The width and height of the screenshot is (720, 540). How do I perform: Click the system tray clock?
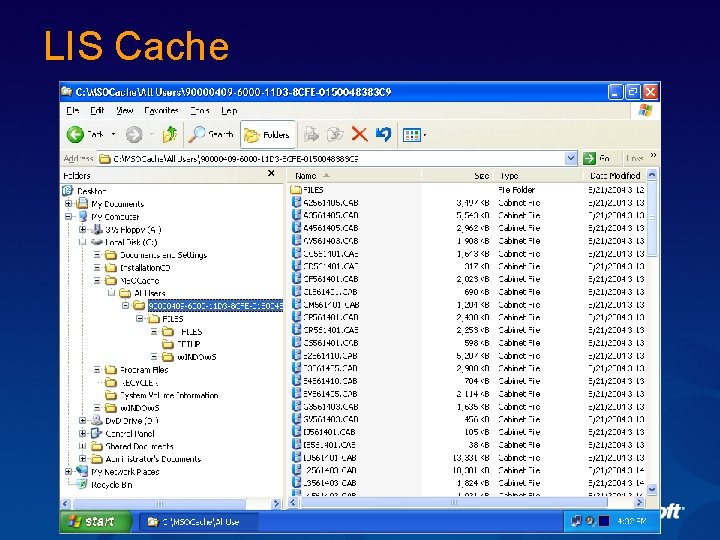[x=631, y=521]
